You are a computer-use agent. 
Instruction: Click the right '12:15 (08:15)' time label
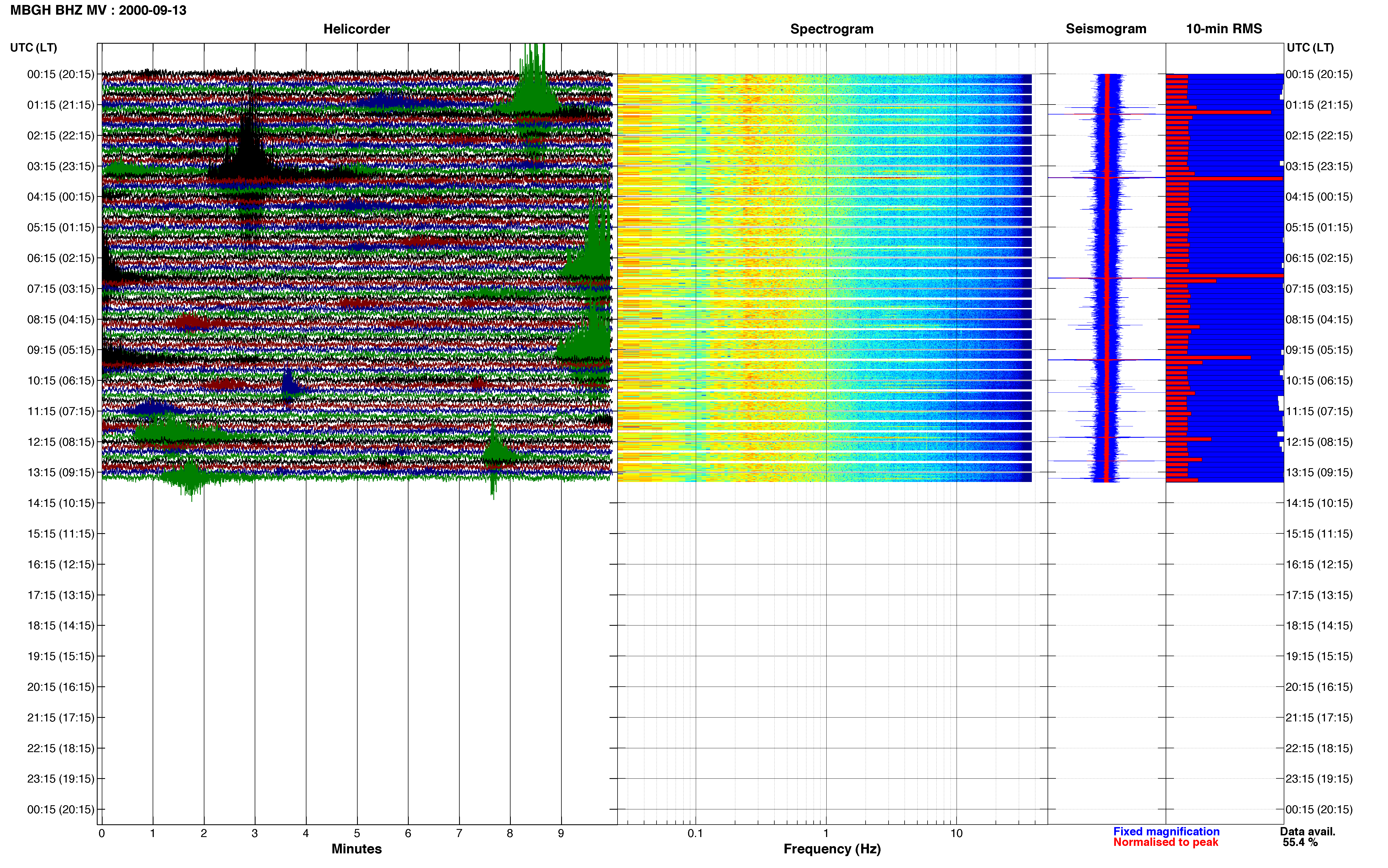click(1319, 442)
